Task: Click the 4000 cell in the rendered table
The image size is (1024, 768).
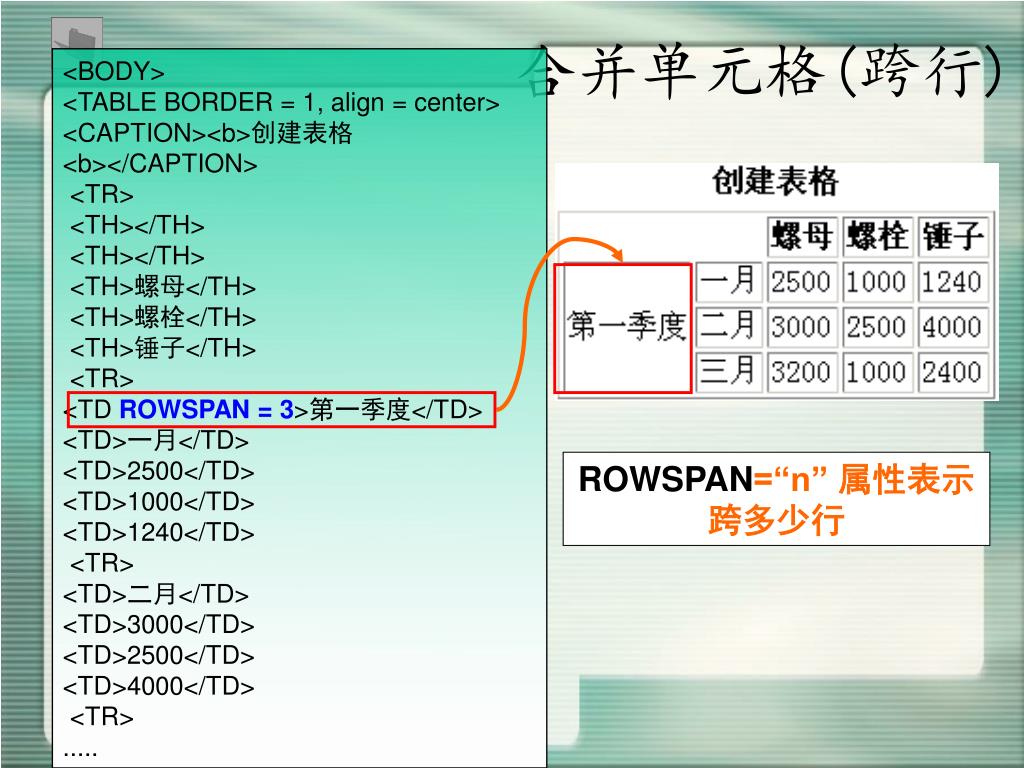Action: pos(953,327)
